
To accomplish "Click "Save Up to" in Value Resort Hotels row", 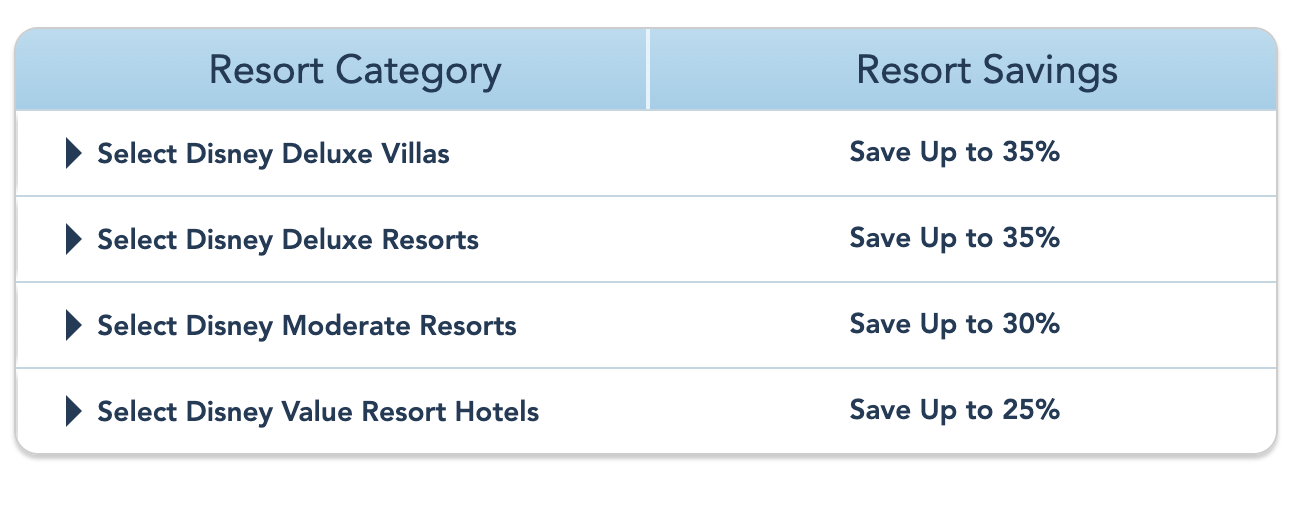I will click(x=921, y=410).
